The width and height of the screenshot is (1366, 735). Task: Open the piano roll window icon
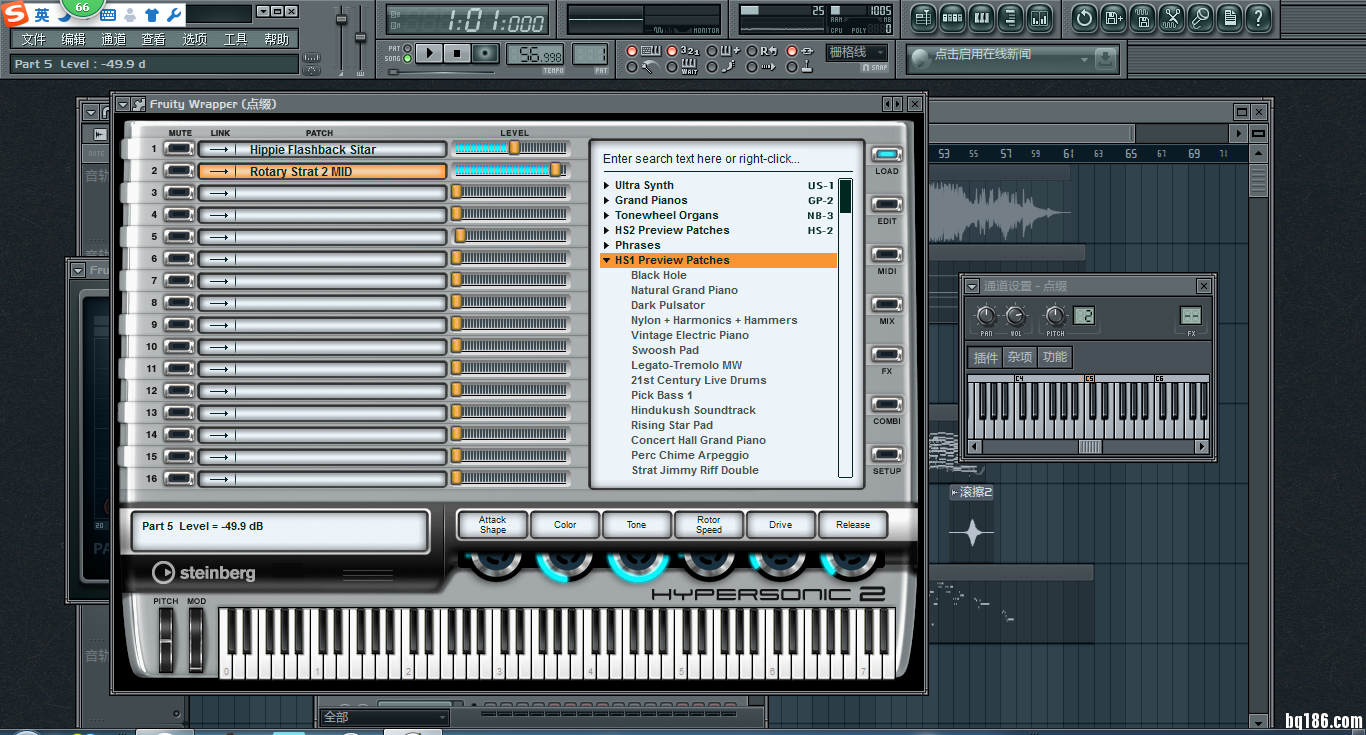(x=981, y=17)
